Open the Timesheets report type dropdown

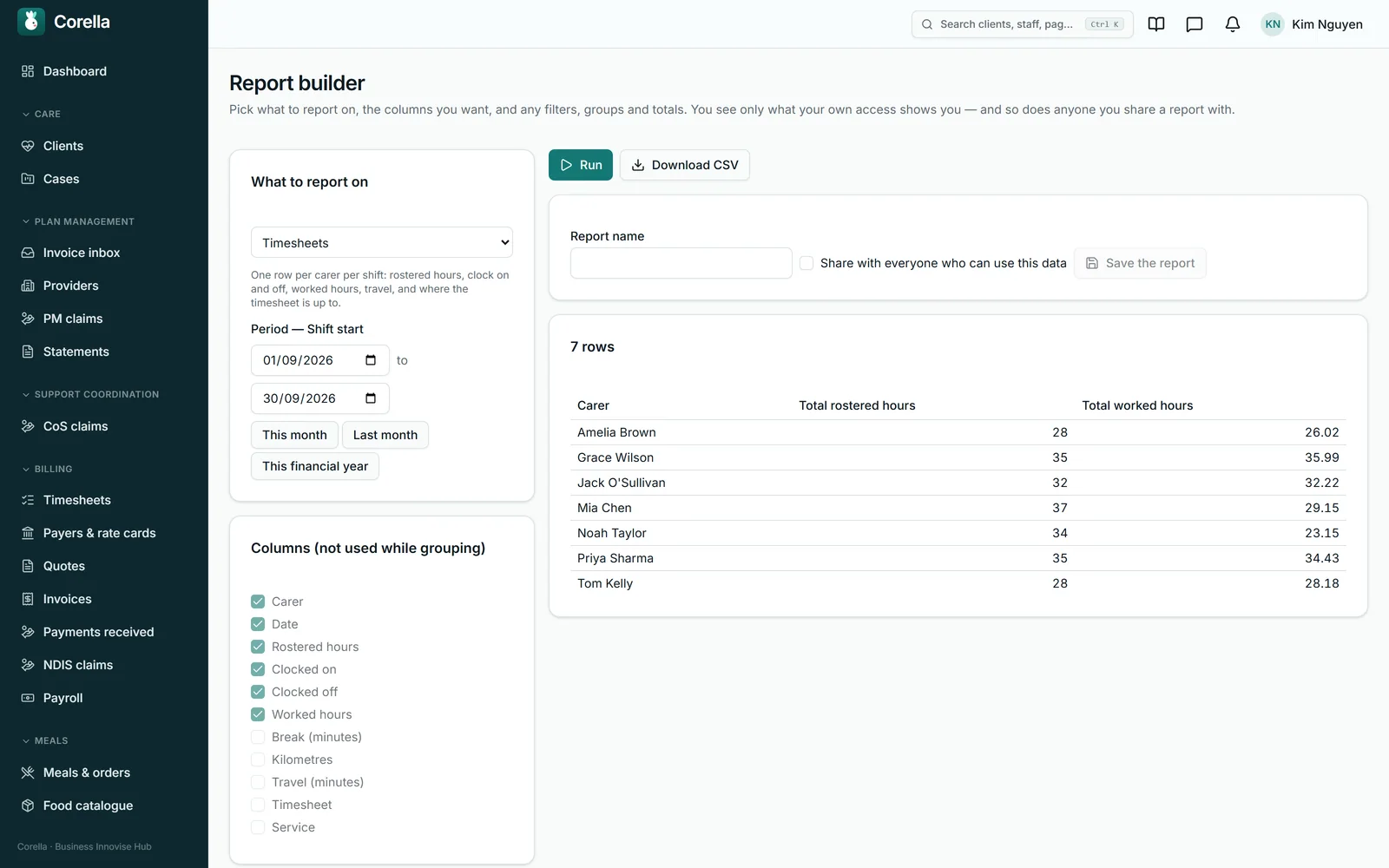(x=382, y=243)
